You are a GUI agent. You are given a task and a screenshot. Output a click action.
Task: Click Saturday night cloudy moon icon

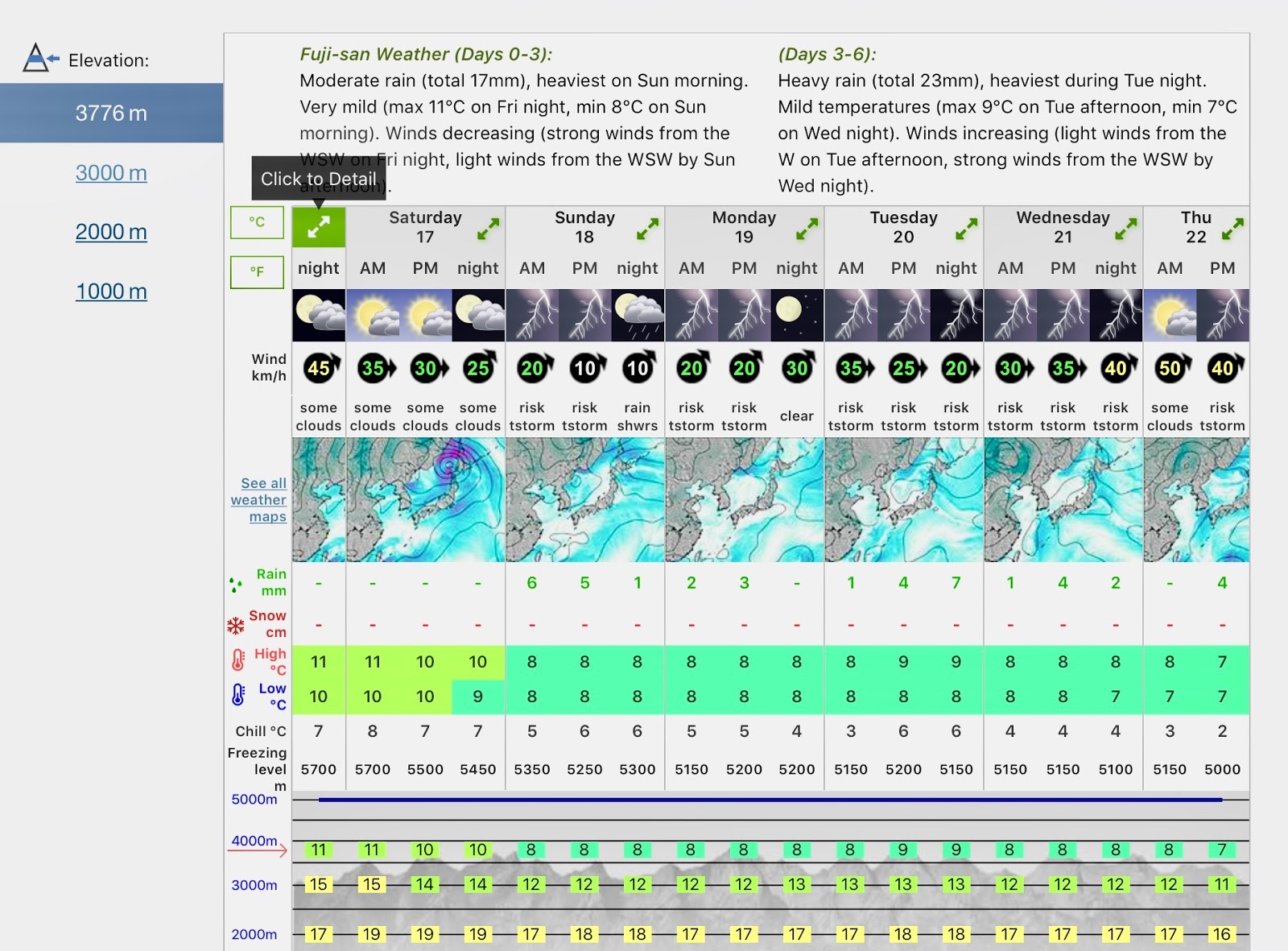click(478, 316)
